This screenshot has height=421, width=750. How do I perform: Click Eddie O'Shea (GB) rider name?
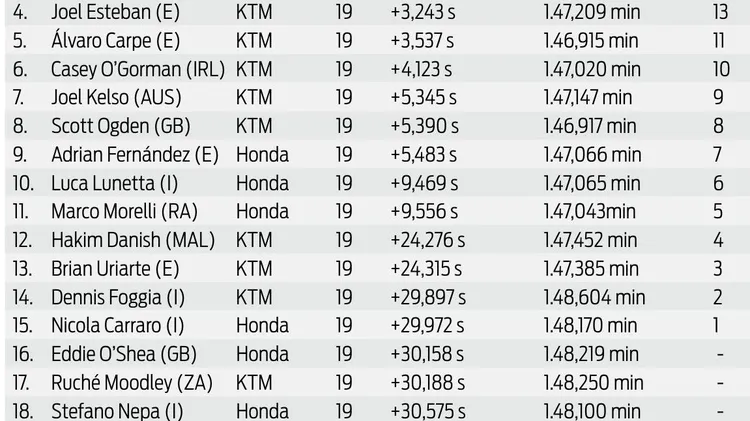pos(121,355)
